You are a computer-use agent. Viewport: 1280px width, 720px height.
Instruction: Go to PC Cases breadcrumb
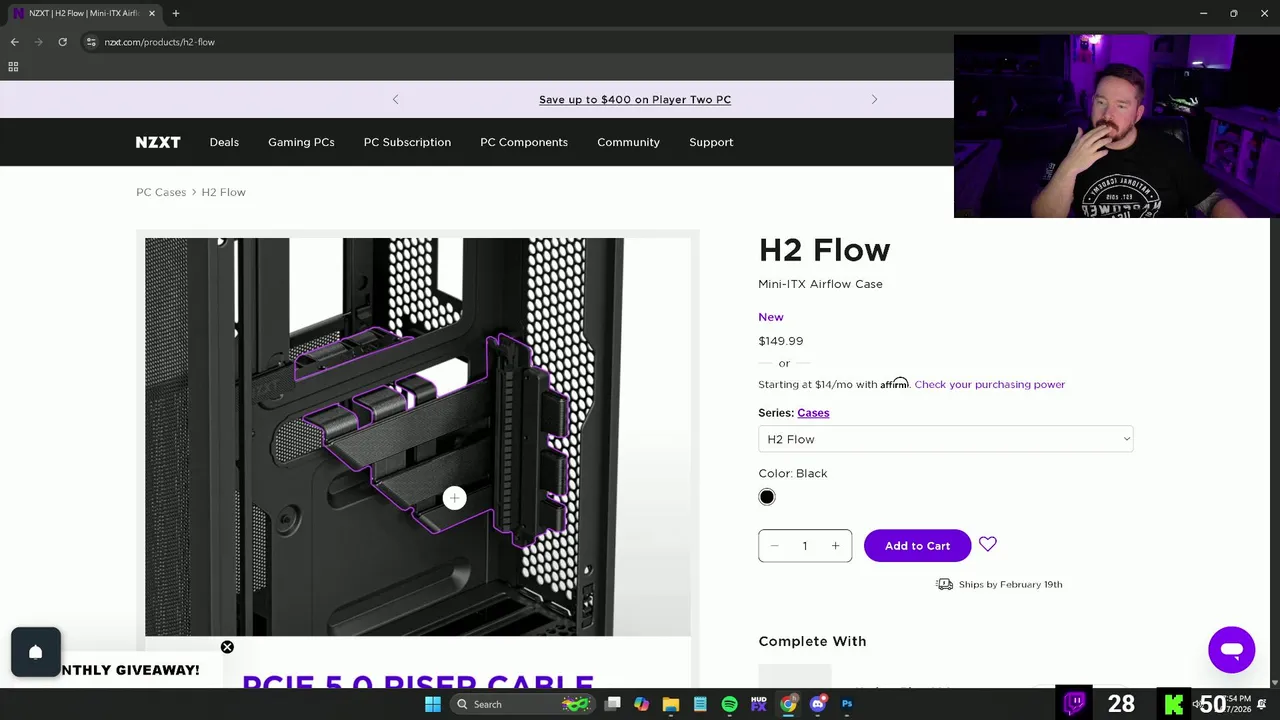[x=161, y=192]
